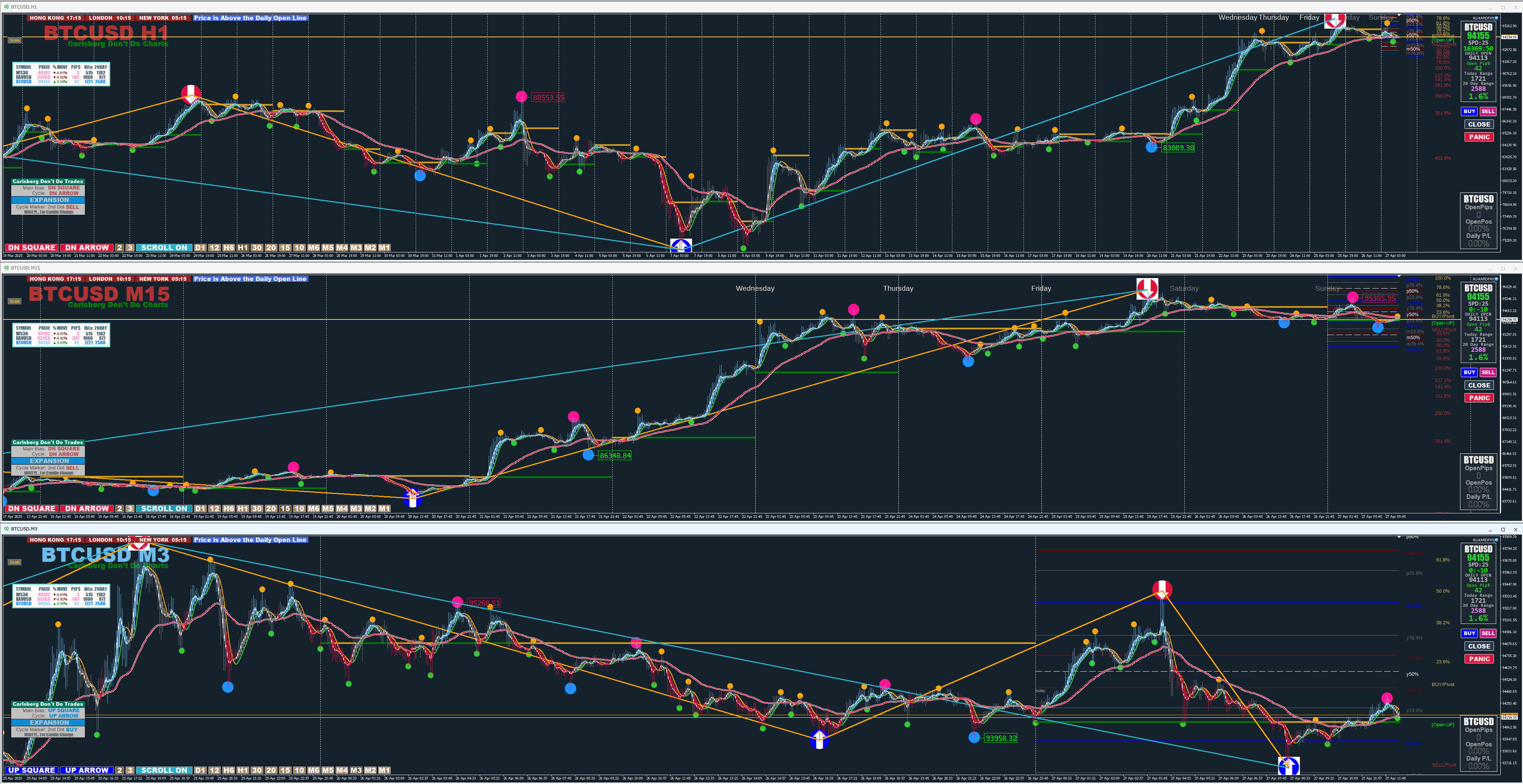Click the blue dot next to 93958.32 label
The width and height of the screenshot is (1523, 784).
[974, 737]
